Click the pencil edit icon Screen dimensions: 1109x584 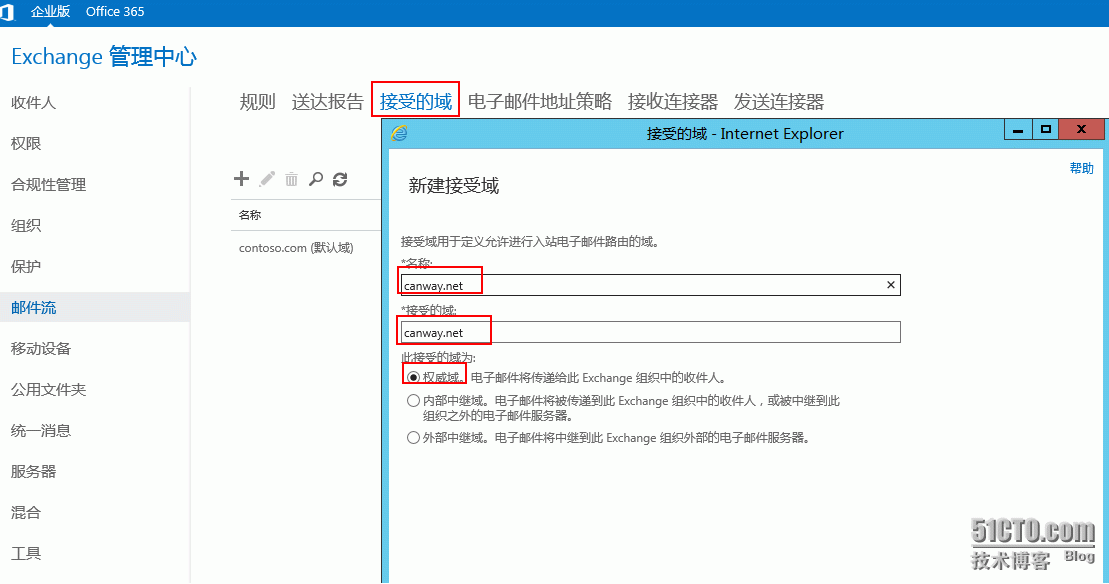267,179
